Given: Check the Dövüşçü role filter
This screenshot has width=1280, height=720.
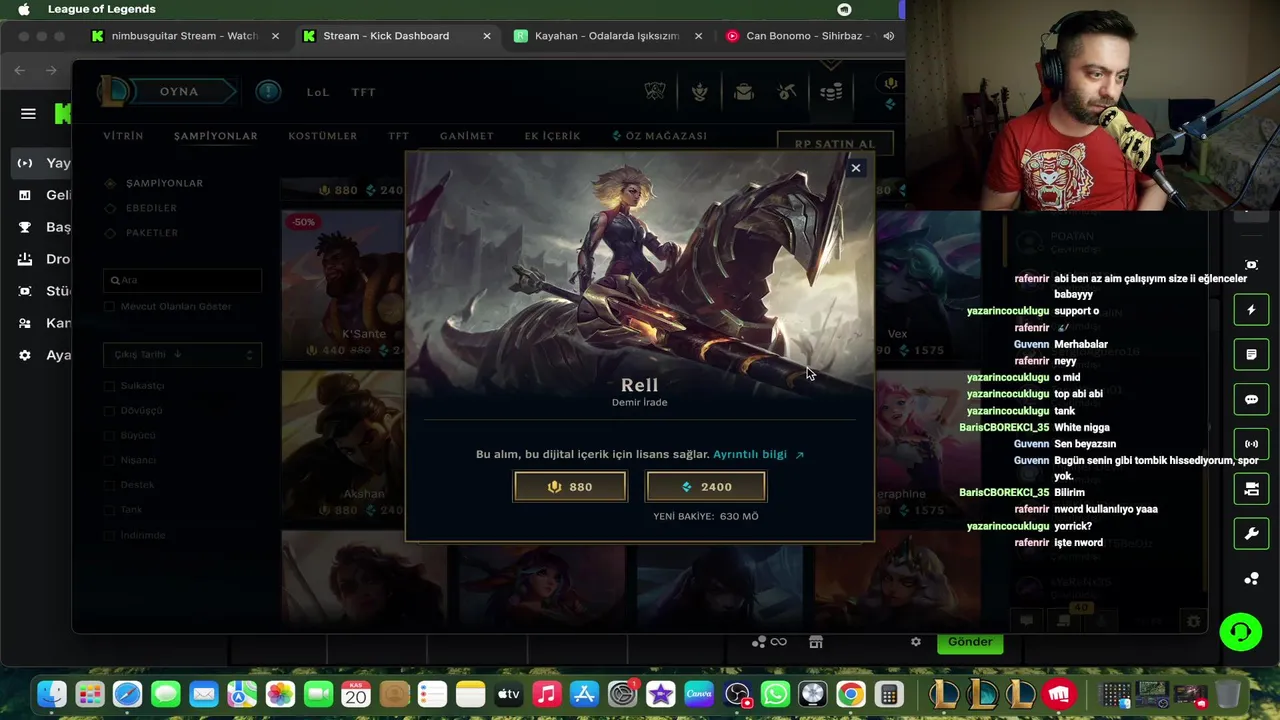Looking at the screenshot, I should (110, 411).
